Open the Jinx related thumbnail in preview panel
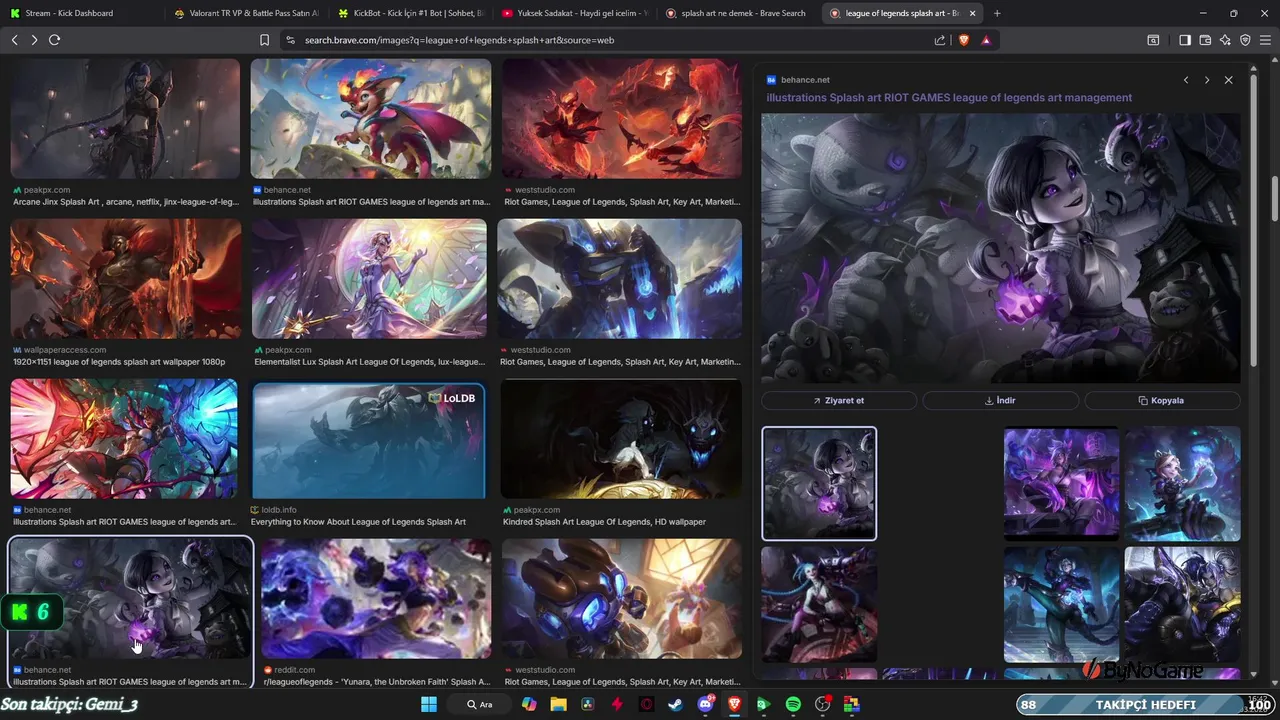This screenshot has width=1280, height=720. coord(819,604)
